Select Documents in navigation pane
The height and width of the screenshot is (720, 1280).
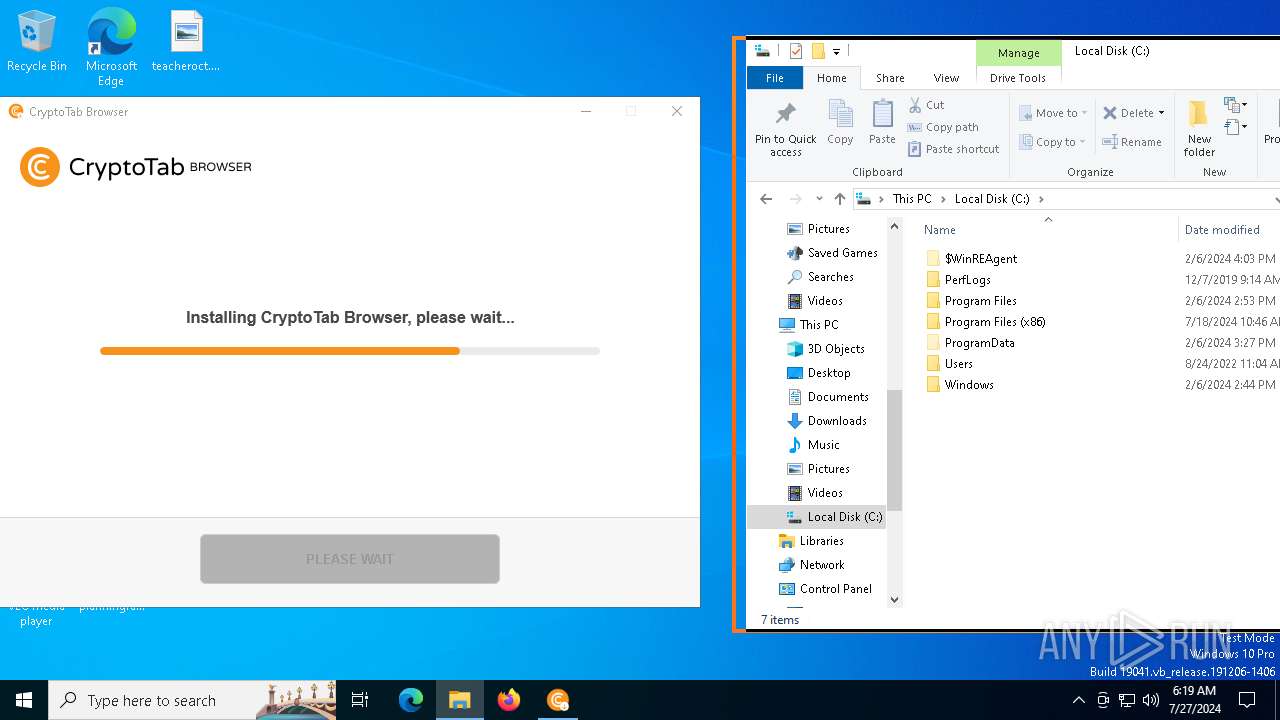click(x=837, y=397)
